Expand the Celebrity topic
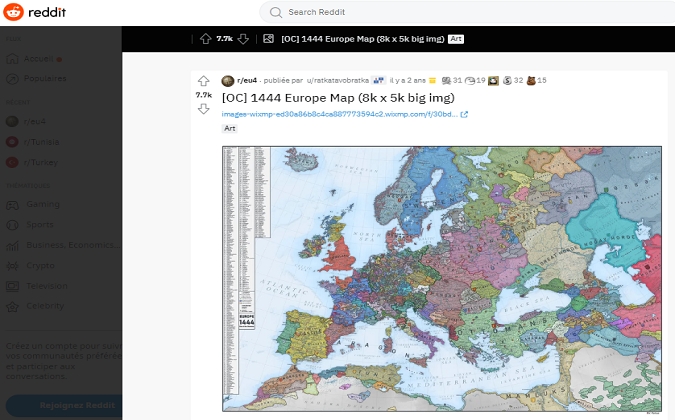Screen dimensions: 675x420 pyautogui.click(x=45, y=306)
